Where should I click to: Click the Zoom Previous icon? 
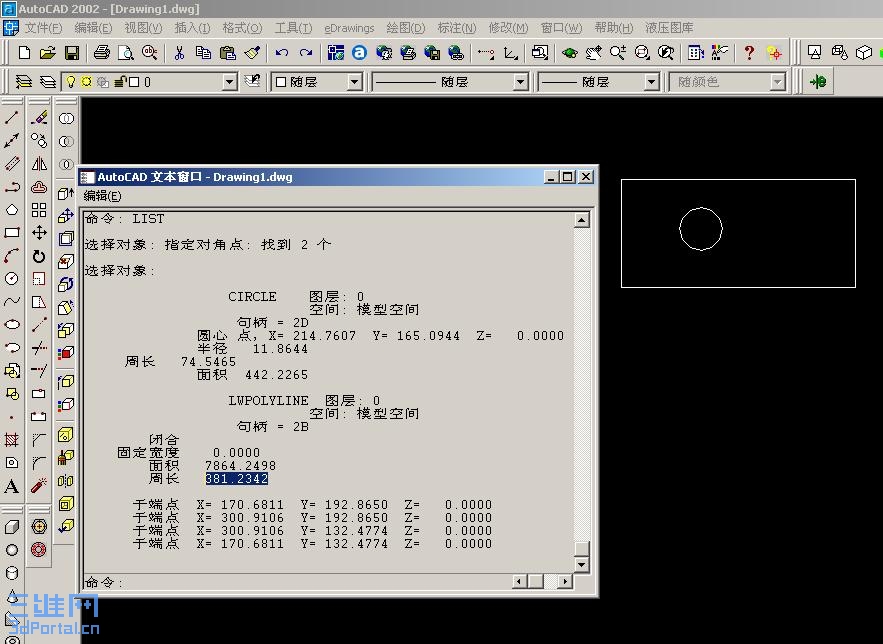[x=666, y=53]
